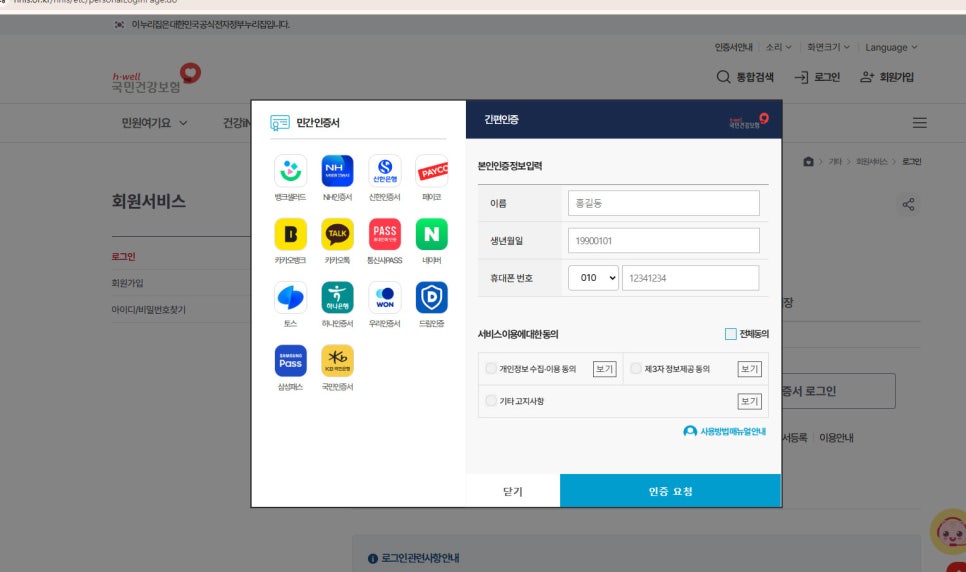Click the header 회원가입 link
Image resolution: width=966 pixels, height=572 pixels.
[x=887, y=77]
